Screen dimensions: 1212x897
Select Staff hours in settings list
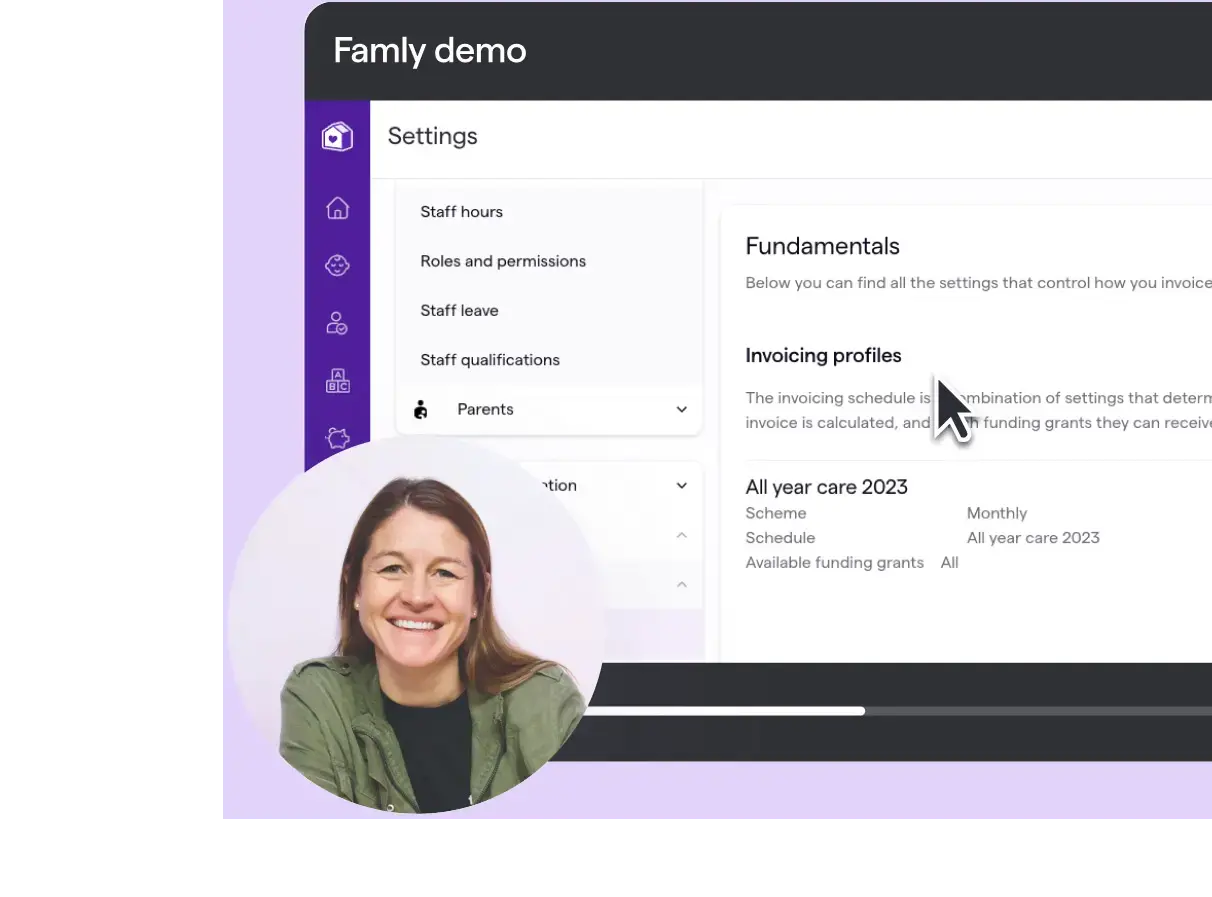coord(461,212)
